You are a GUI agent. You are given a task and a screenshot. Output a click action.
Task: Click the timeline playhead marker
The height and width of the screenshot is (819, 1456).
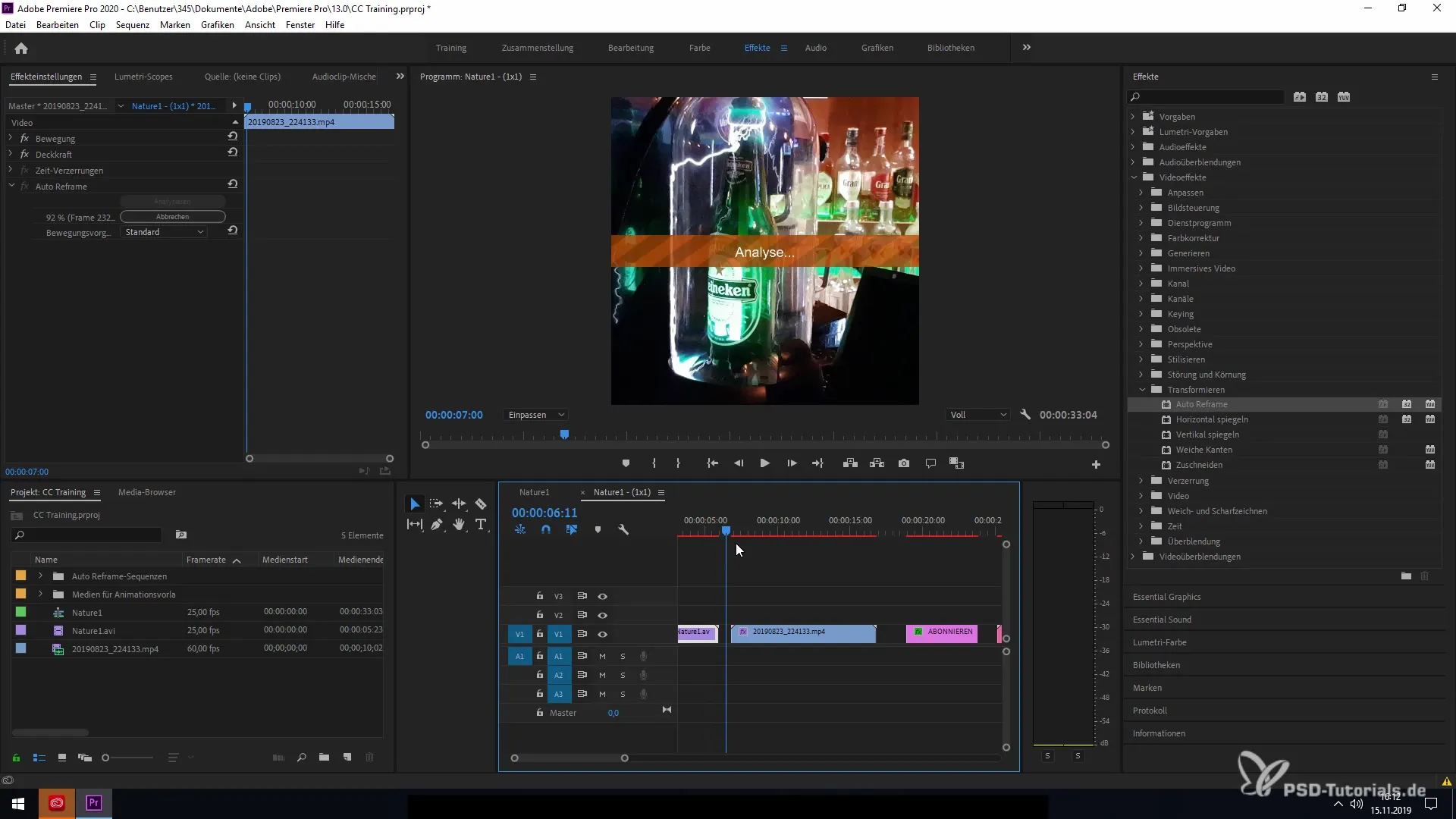[726, 531]
